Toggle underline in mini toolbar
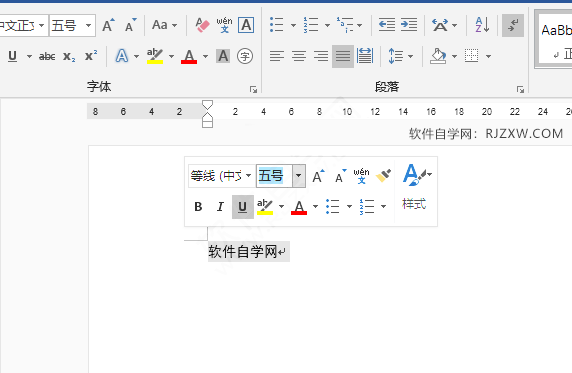572x373 pixels. 243,207
